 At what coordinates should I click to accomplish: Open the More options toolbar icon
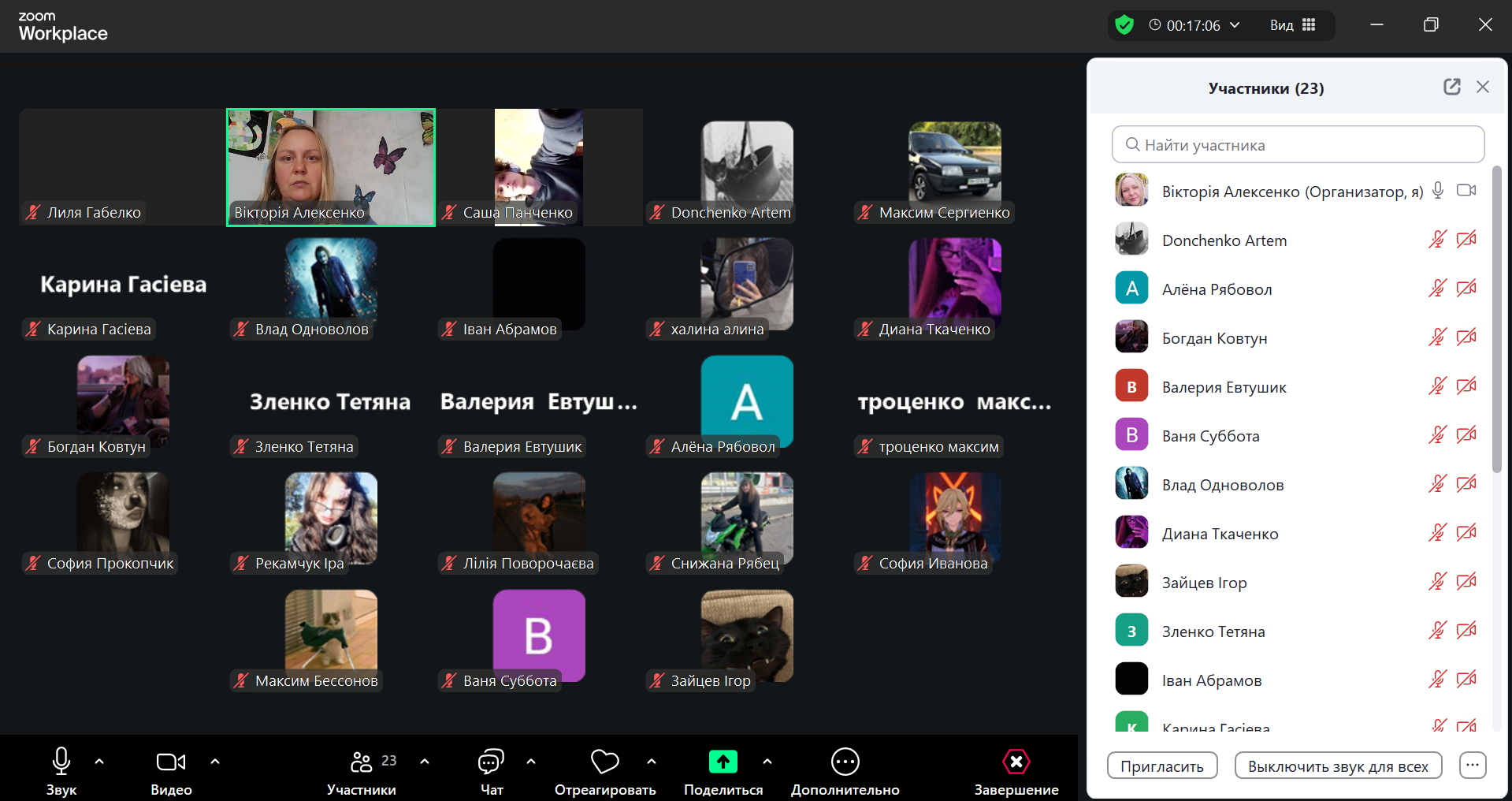(845, 762)
